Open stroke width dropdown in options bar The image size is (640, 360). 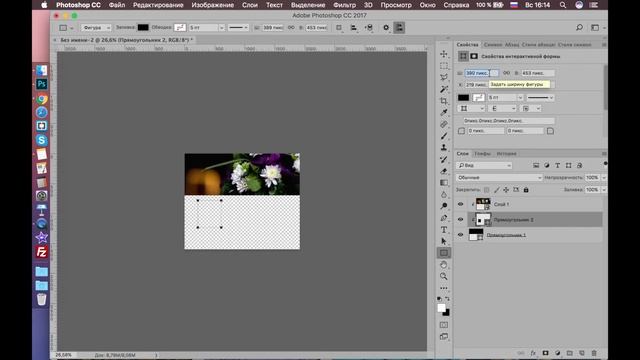(222, 28)
